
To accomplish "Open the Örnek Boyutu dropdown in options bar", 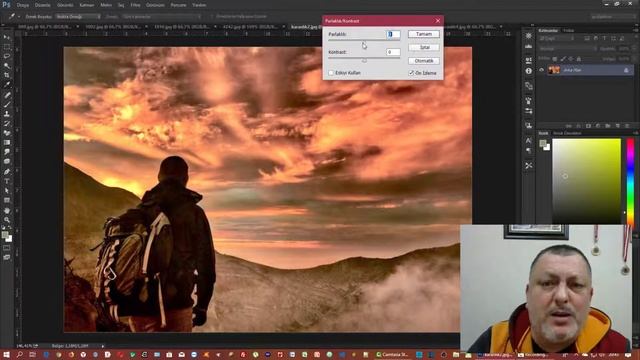I will 78,17.
